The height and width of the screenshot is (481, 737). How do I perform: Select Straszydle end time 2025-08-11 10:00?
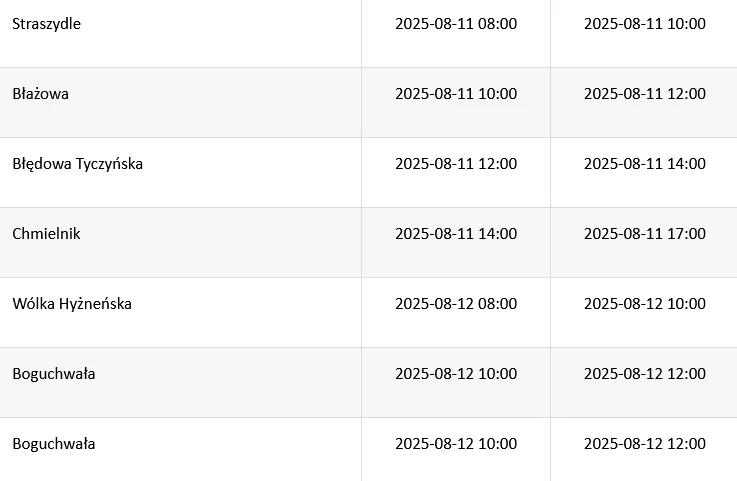pos(645,24)
